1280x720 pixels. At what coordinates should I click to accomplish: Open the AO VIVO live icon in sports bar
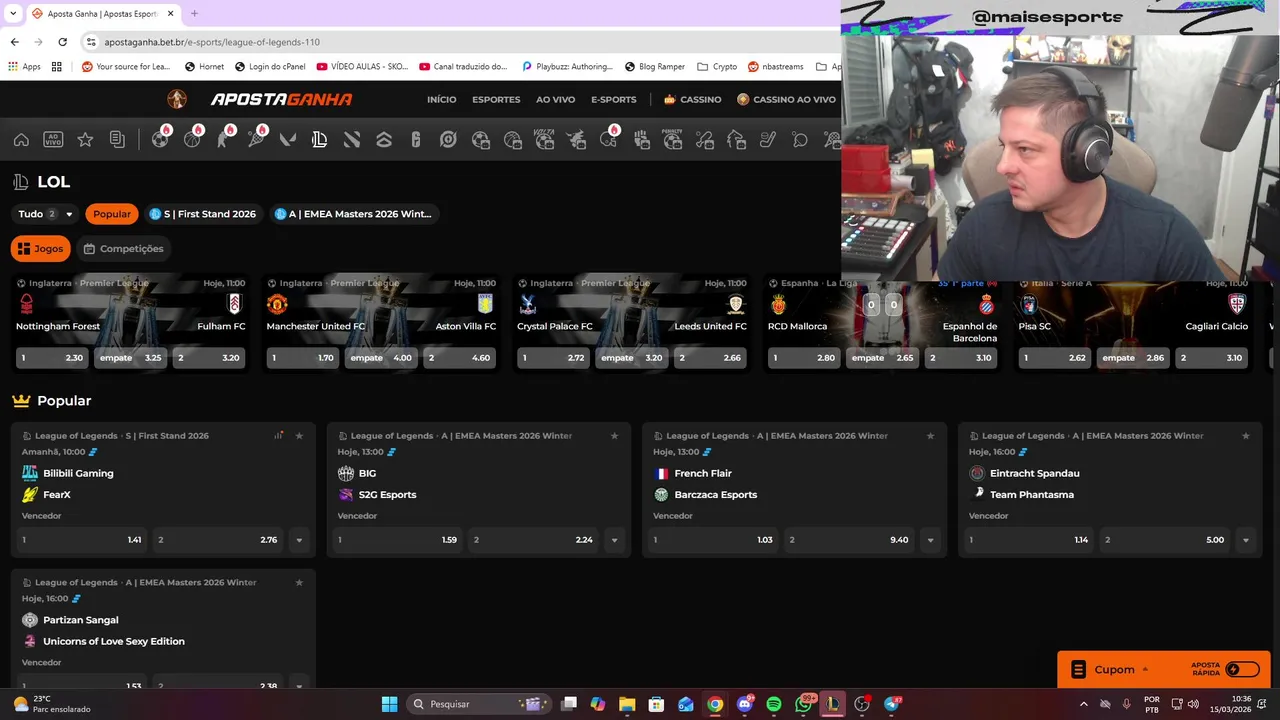point(53,140)
